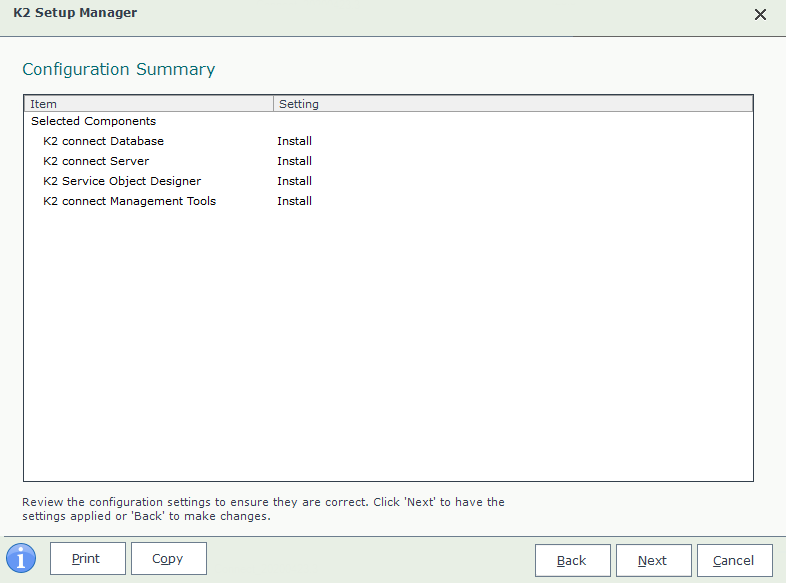Click Install setting for K2 connect Server

(295, 161)
